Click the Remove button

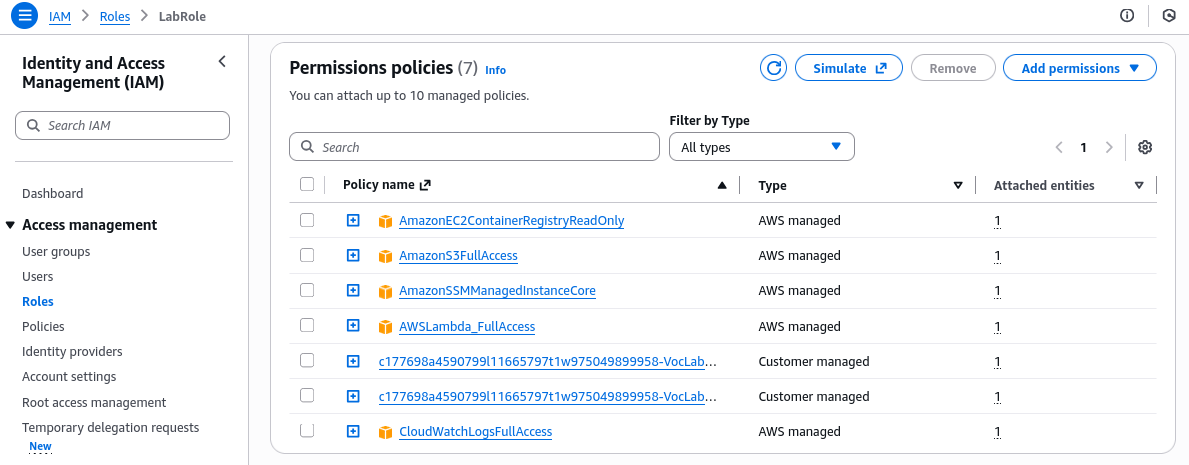pyautogui.click(x=952, y=68)
